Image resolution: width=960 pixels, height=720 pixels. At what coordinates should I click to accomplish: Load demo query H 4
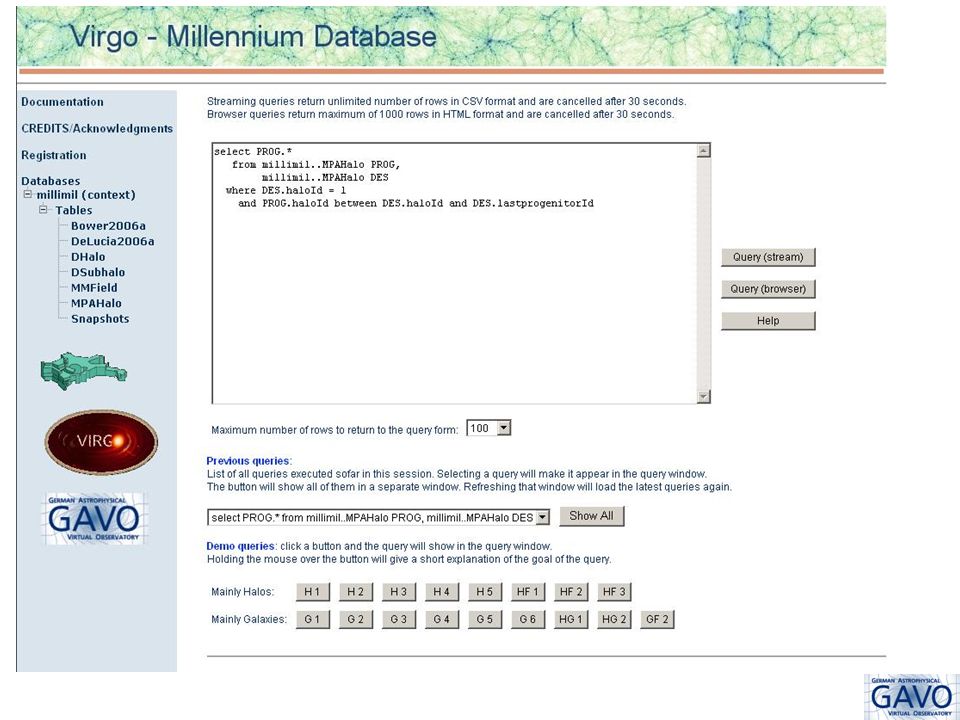441,592
